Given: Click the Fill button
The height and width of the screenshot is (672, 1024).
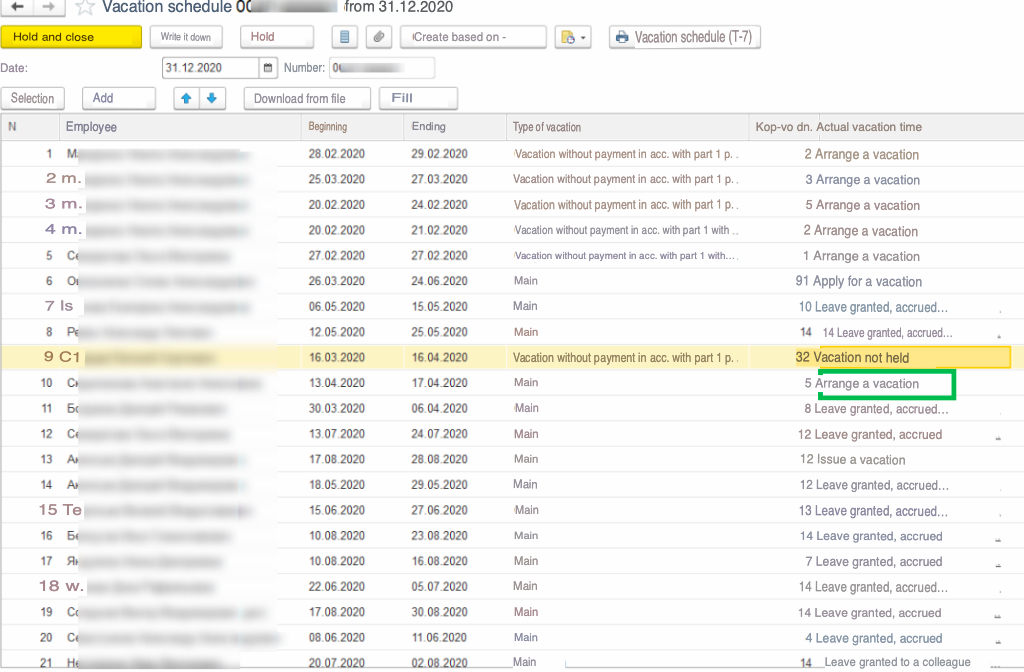Looking at the screenshot, I should pyautogui.click(x=418, y=98).
